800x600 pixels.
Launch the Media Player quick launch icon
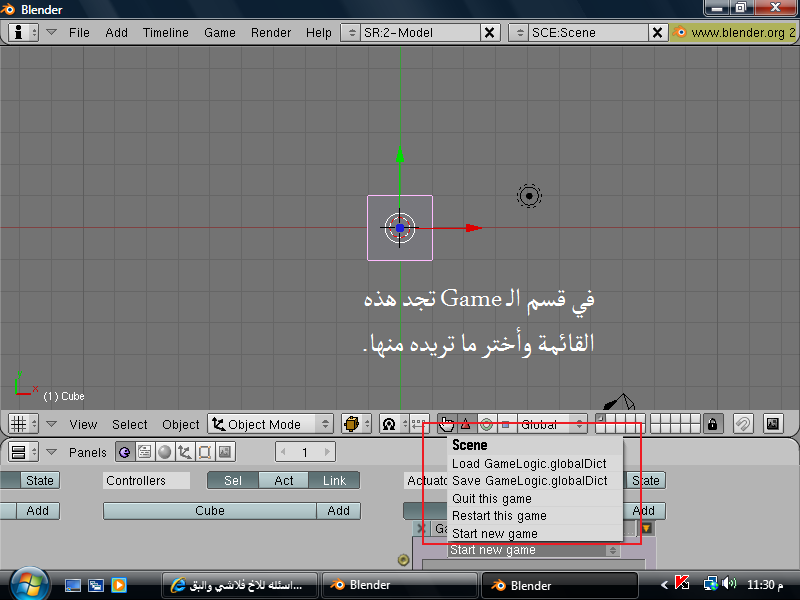tap(119, 585)
